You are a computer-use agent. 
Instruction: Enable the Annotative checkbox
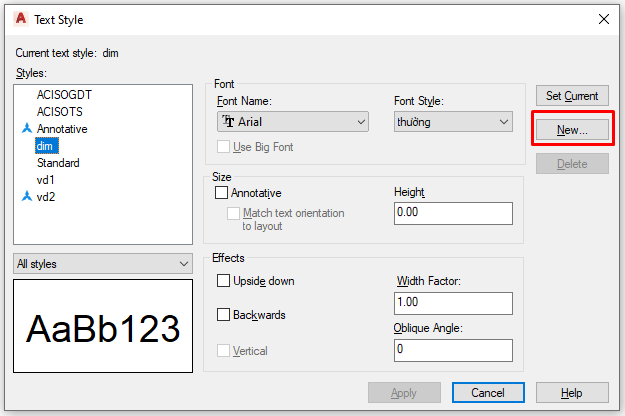pyautogui.click(x=222, y=192)
